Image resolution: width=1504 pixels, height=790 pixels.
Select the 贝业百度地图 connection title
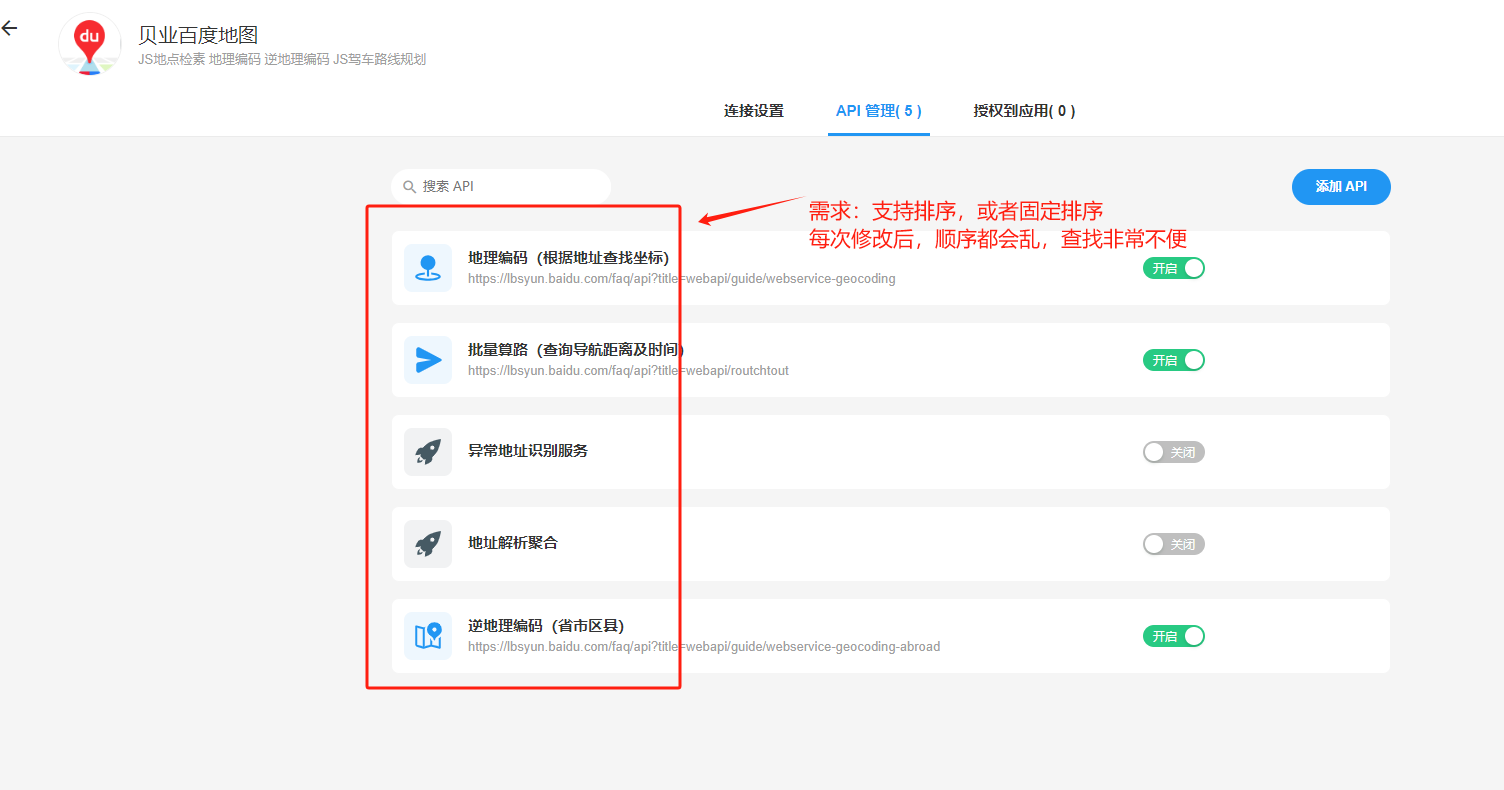[198, 35]
